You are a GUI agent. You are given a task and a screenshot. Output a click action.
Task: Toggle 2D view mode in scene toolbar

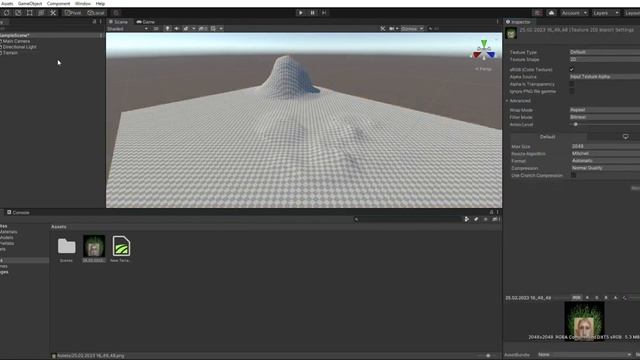[x=156, y=29]
